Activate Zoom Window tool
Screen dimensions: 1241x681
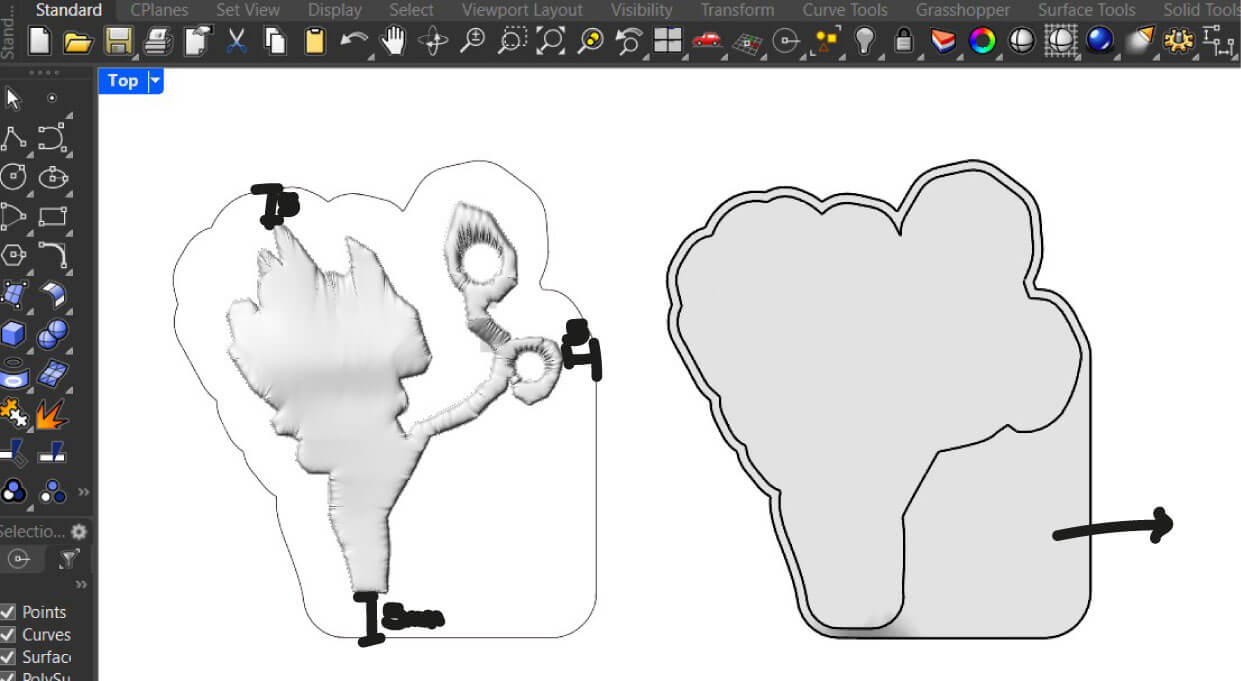pyautogui.click(x=512, y=41)
